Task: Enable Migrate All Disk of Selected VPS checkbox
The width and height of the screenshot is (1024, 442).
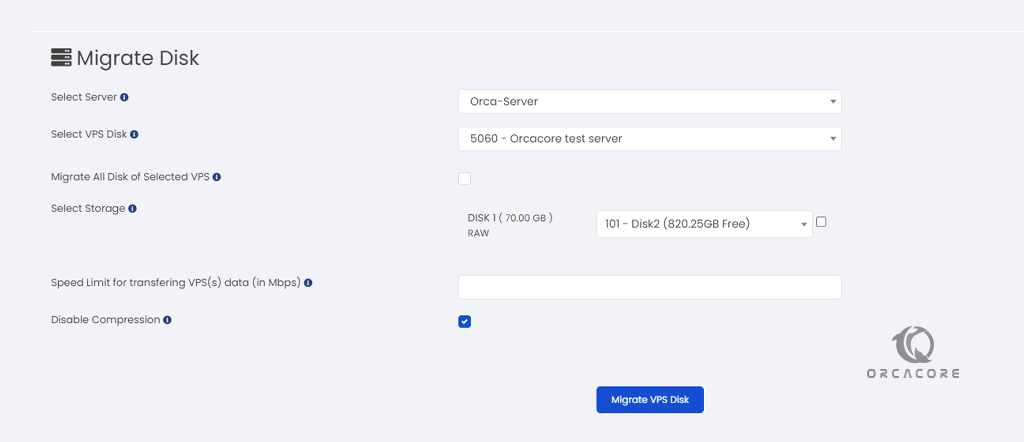Action: [464, 178]
